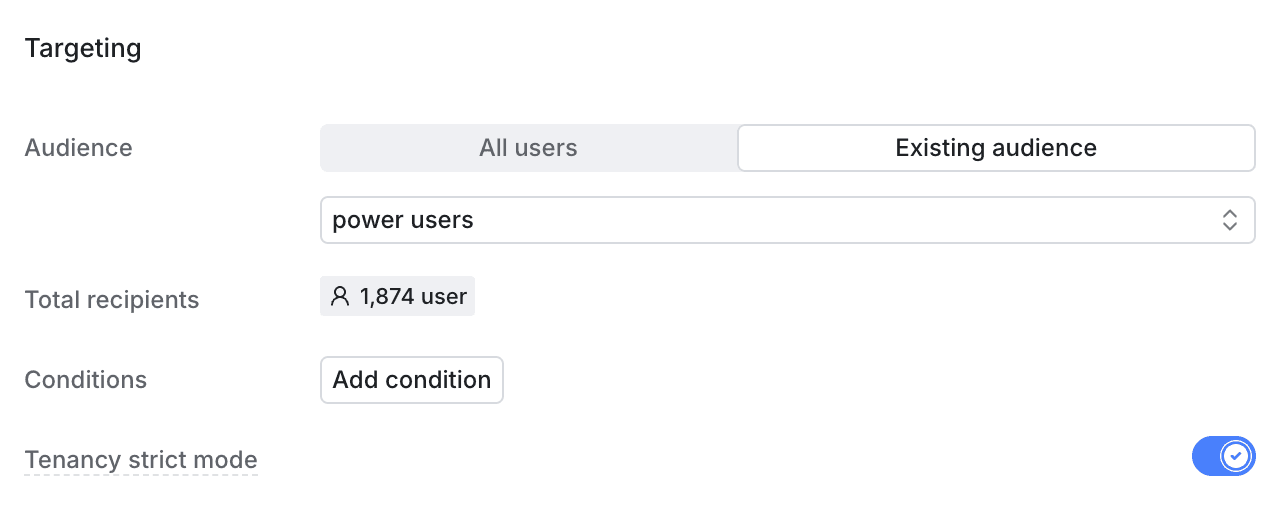Image resolution: width=1280 pixels, height=516 pixels.
Task: Select the All users audience option
Action: click(x=528, y=148)
